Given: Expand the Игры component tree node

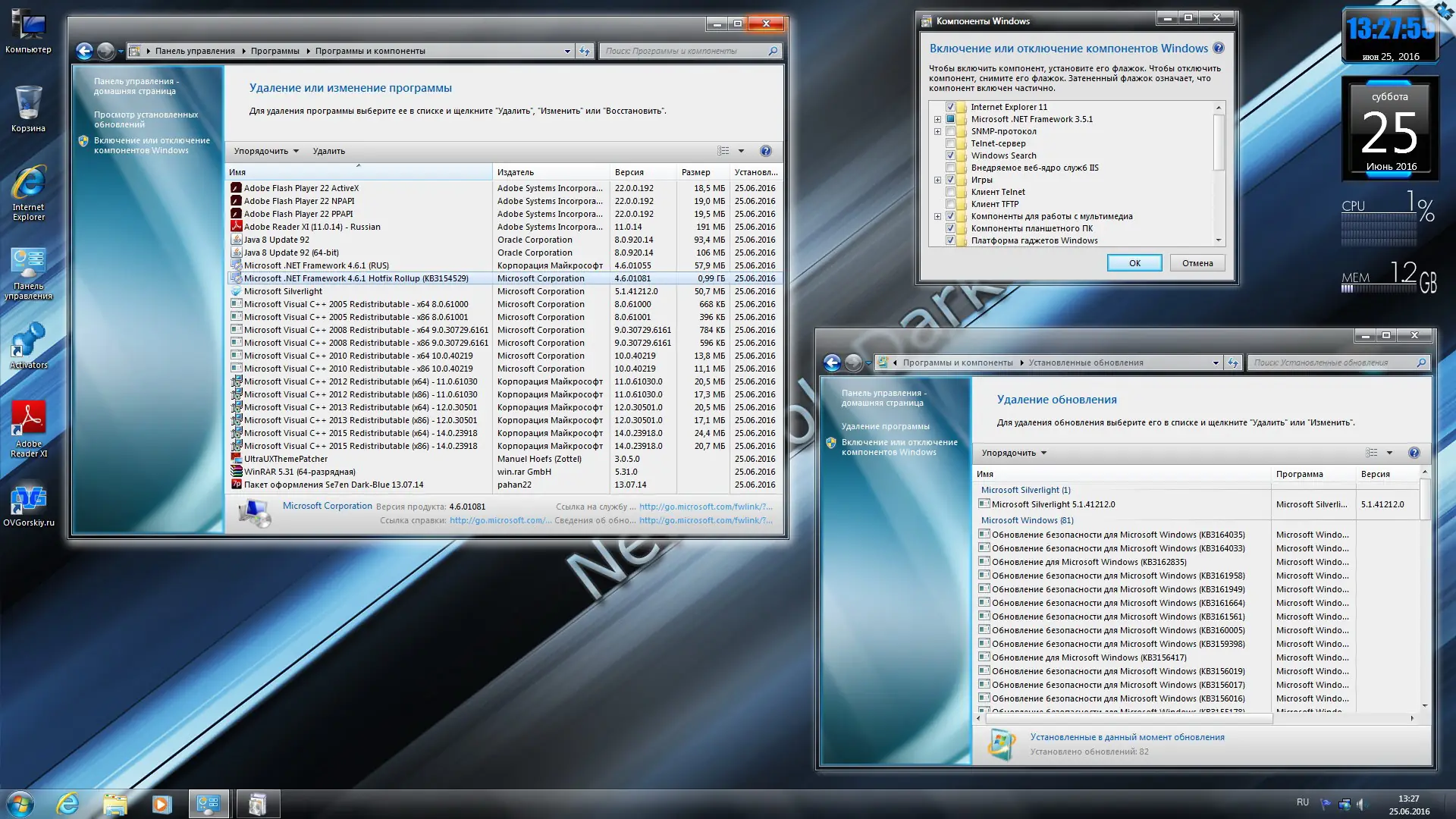Looking at the screenshot, I should click(x=937, y=180).
